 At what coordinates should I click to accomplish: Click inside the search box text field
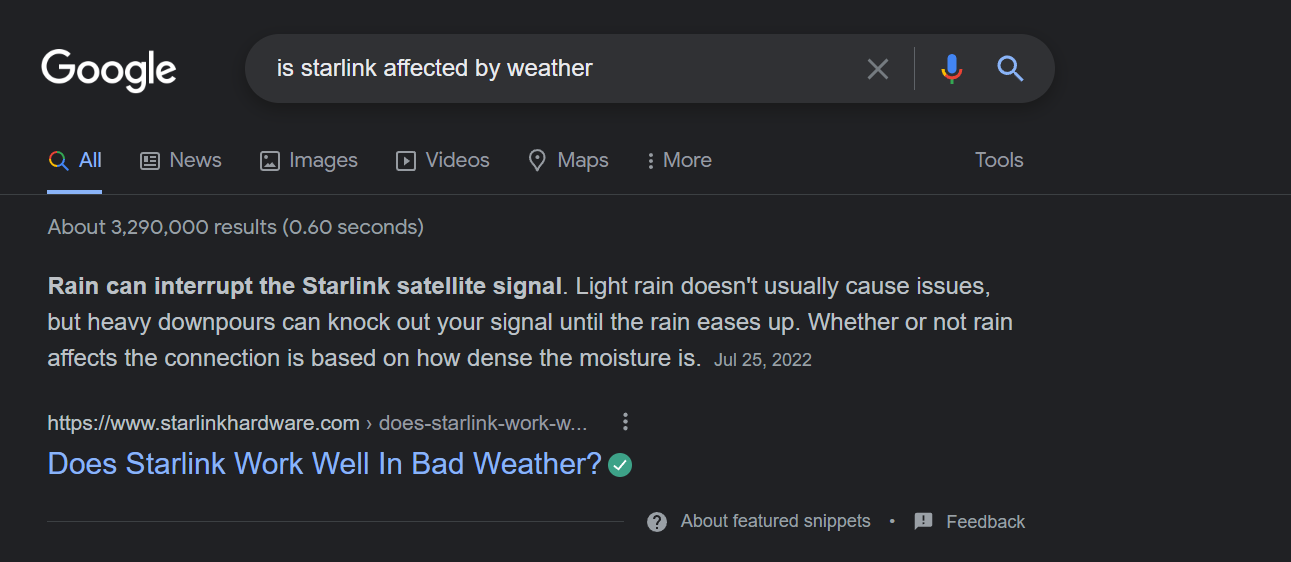(560, 69)
